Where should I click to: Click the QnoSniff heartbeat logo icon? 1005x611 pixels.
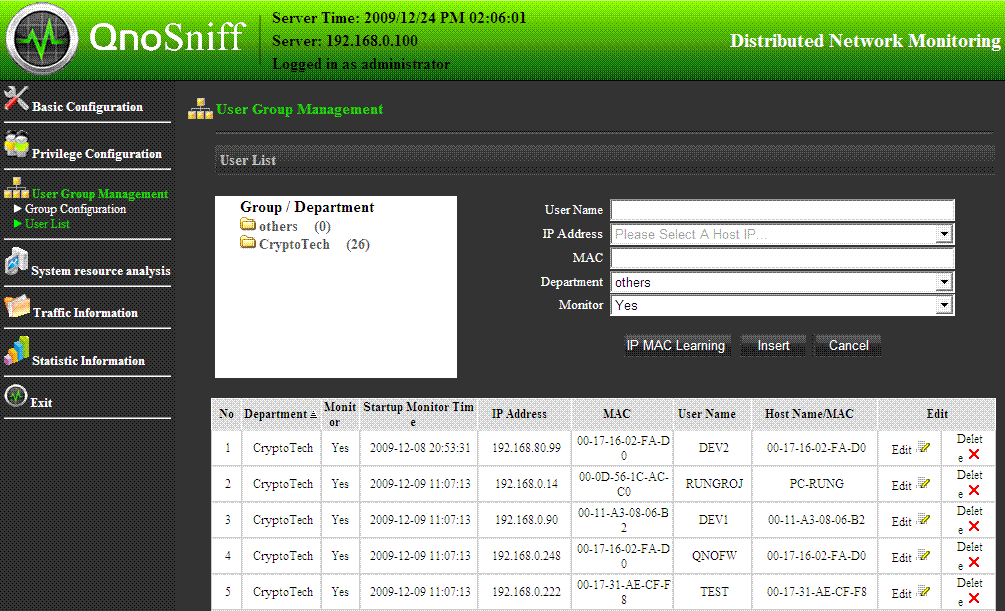point(42,38)
